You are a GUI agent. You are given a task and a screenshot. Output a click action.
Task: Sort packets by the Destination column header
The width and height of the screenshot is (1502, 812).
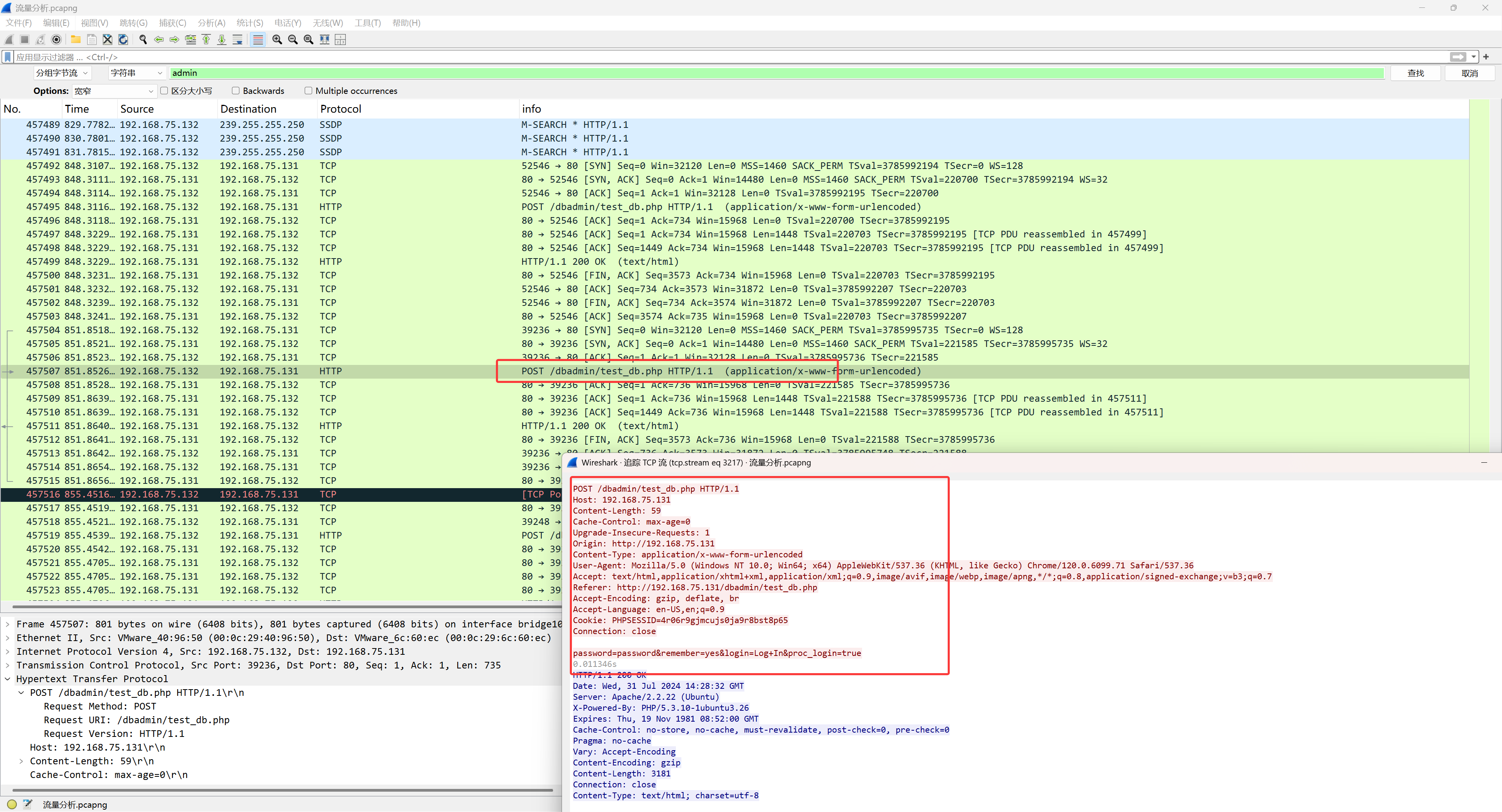(x=267, y=109)
